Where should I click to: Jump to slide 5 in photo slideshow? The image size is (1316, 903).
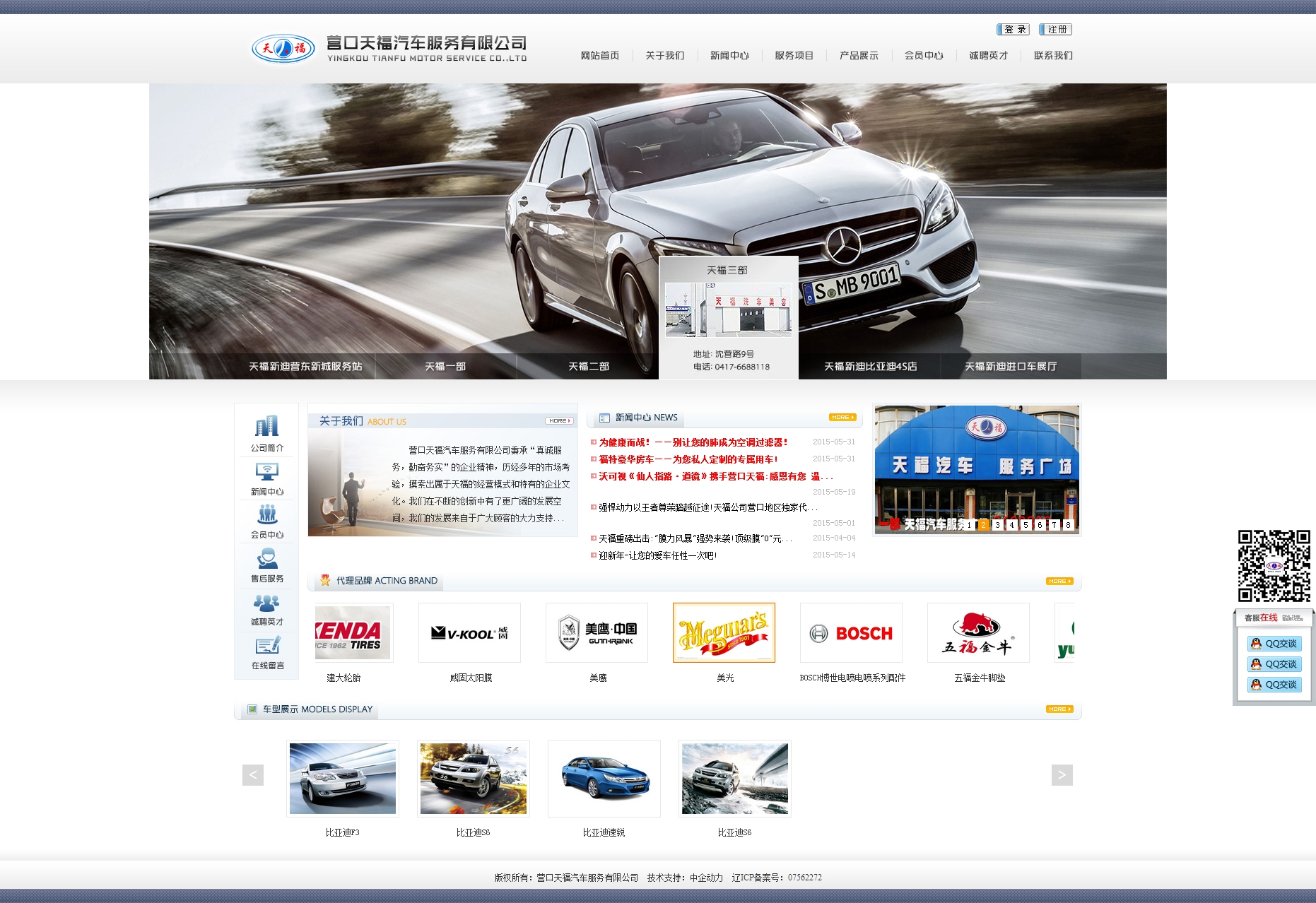pos(1026,525)
